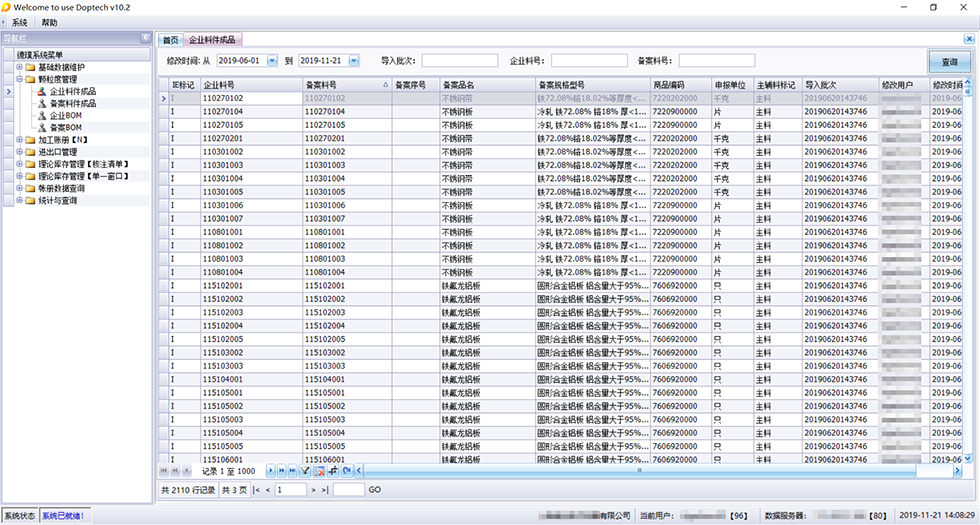Screen dimensions: 980x525
Task: Click the filter funnel icon in grid navigator
Action: [306, 470]
